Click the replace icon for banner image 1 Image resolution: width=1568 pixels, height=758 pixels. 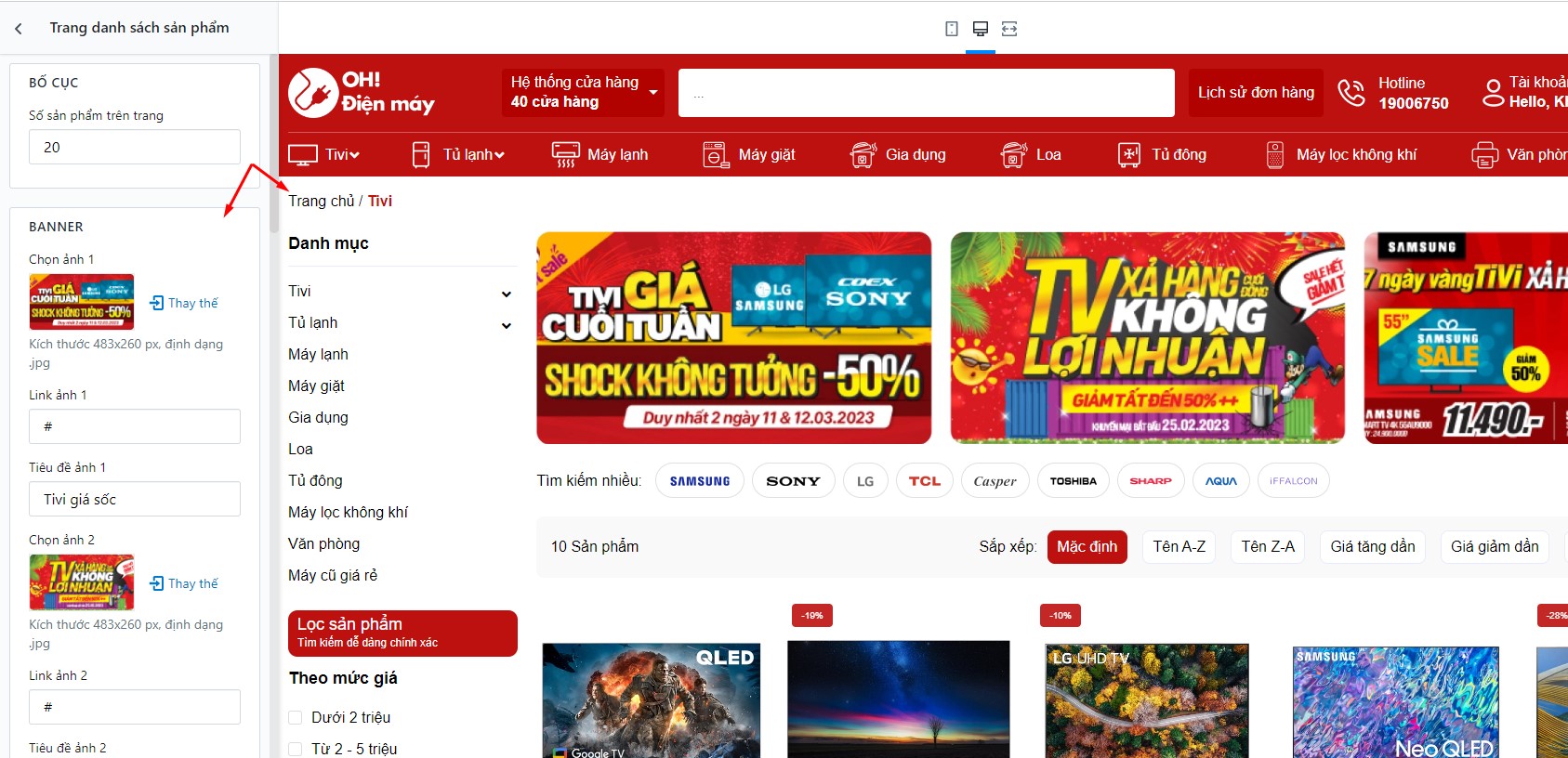click(x=157, y=303)
